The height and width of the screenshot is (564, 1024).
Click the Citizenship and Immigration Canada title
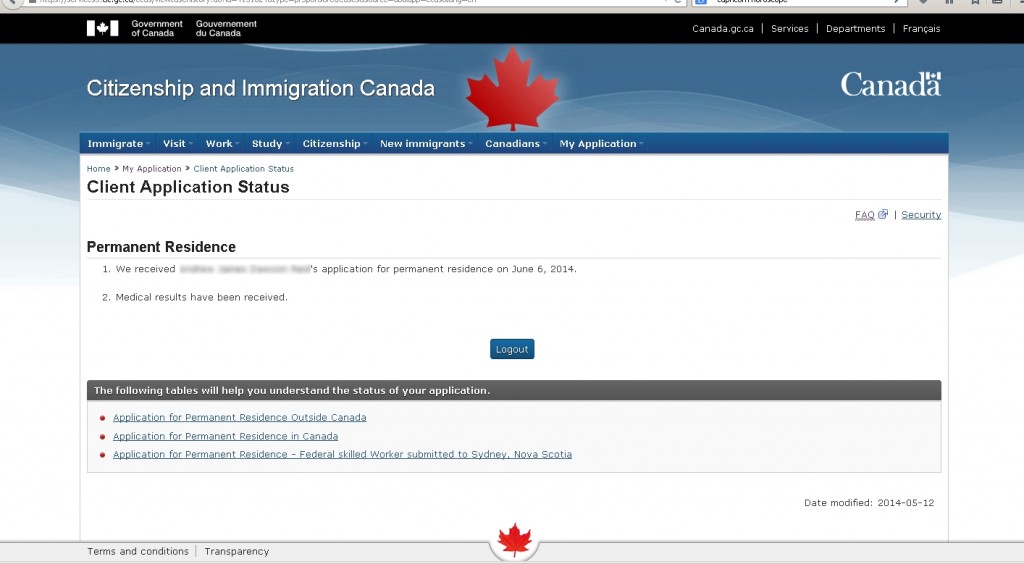tap(261, 88)
